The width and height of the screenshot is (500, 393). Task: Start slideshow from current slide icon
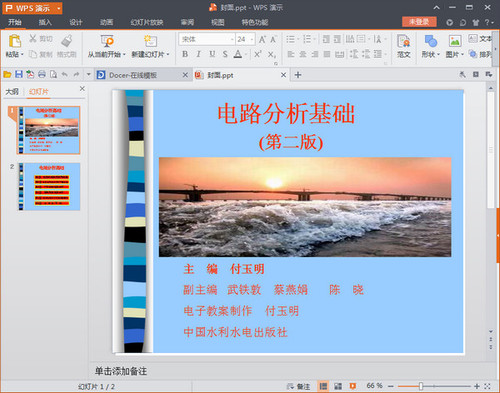[107, 41]
